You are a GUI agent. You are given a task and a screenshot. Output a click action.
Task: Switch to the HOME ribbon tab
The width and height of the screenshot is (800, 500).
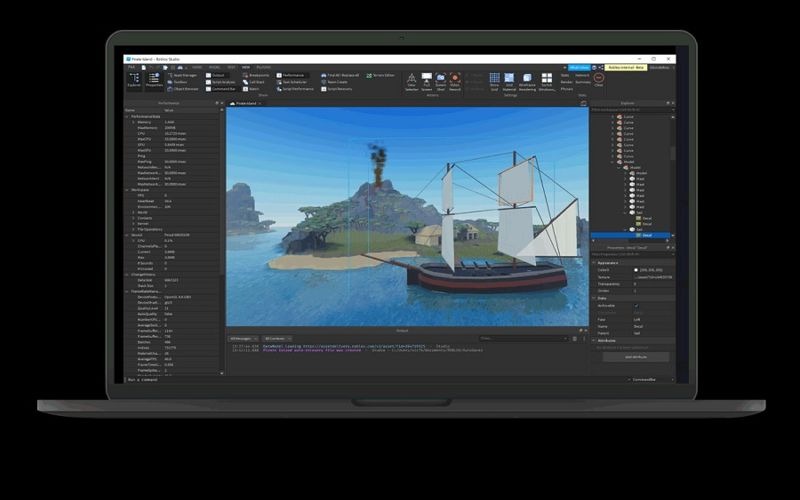tap(197, 67)
